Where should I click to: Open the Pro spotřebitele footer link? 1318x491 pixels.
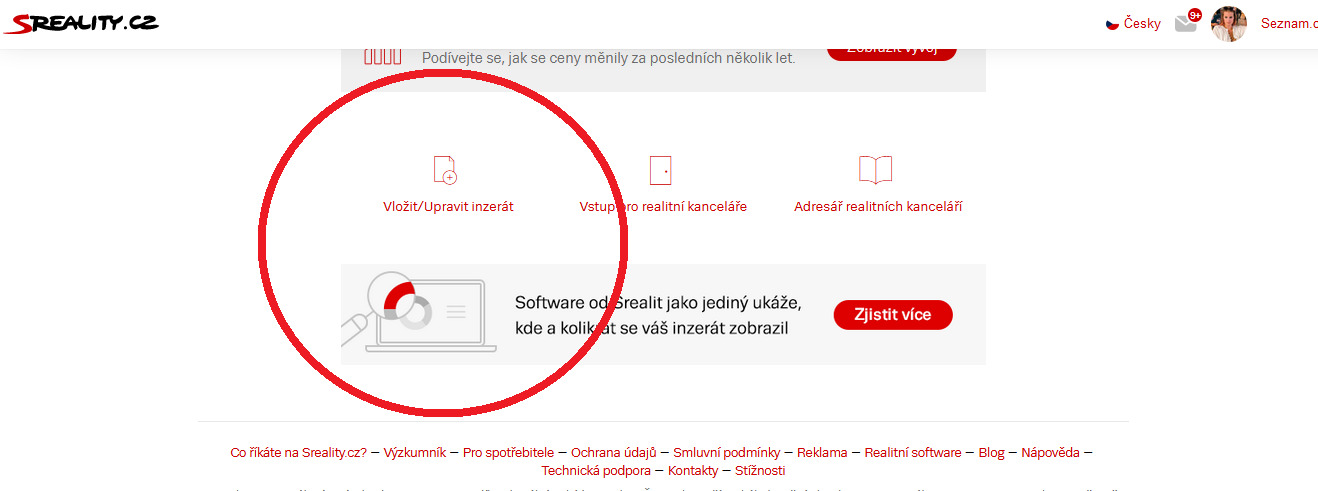coord(508,453)
